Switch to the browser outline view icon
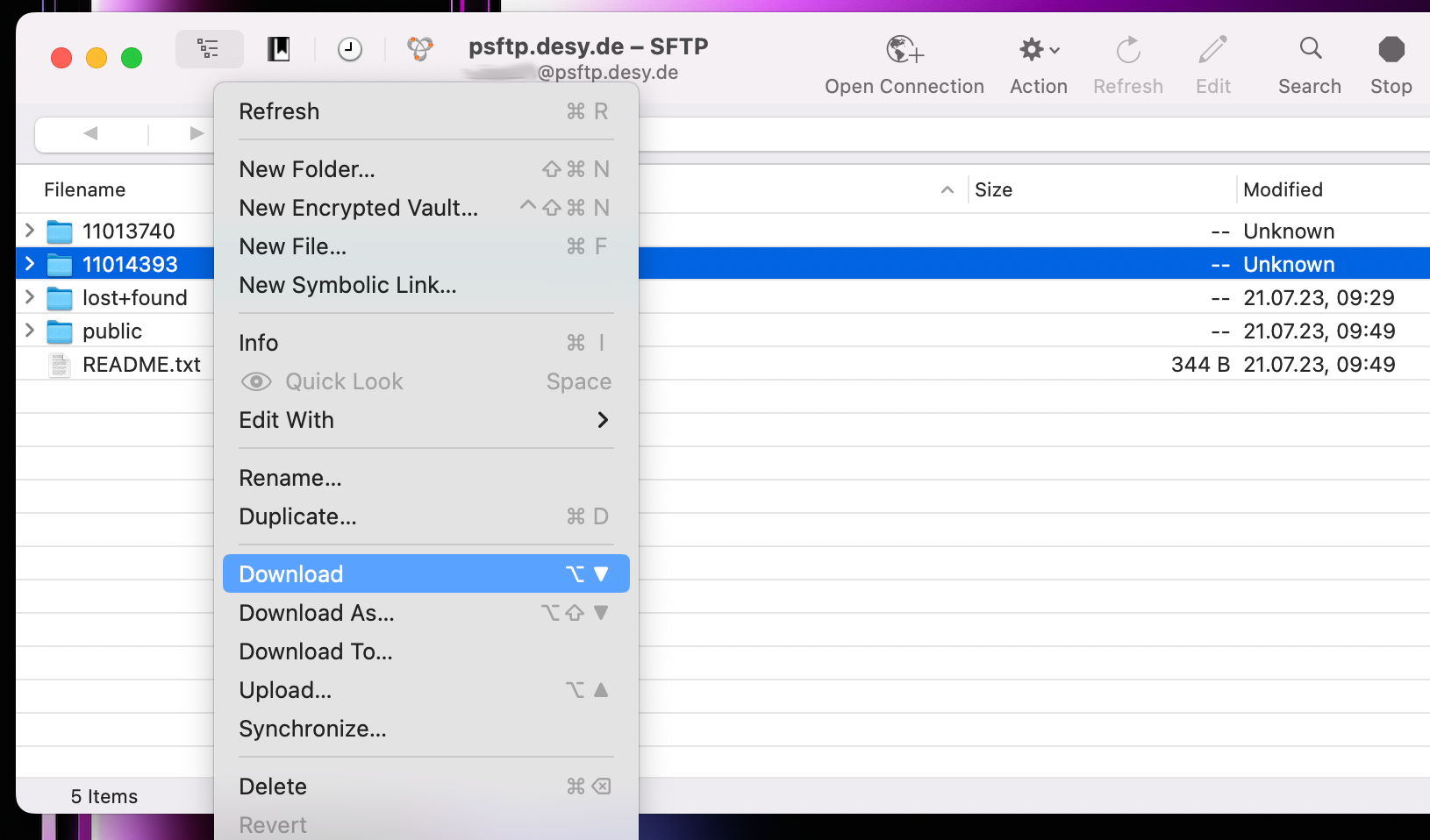This screenshot has width=1430, height=840. coord(209,49)
